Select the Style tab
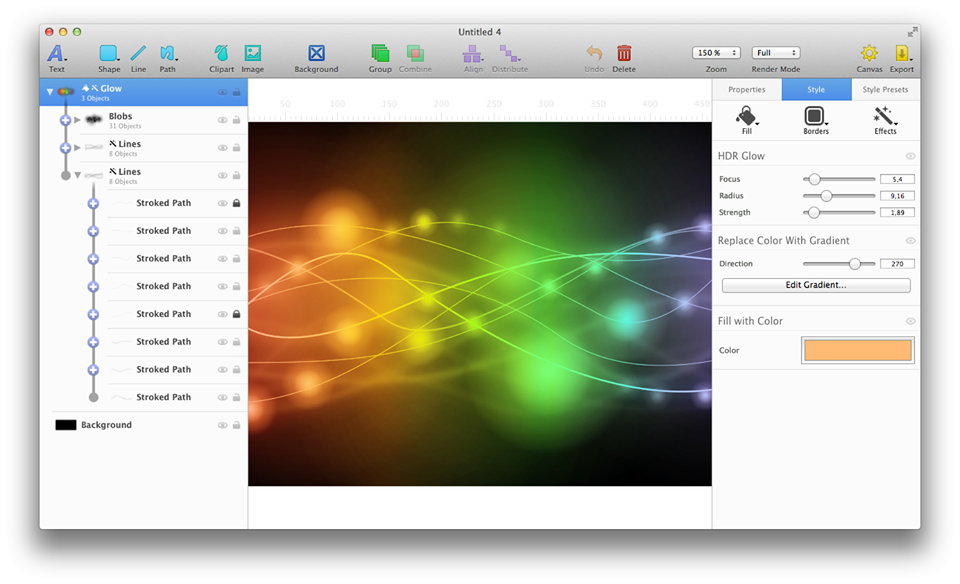 tap(816, 89)
